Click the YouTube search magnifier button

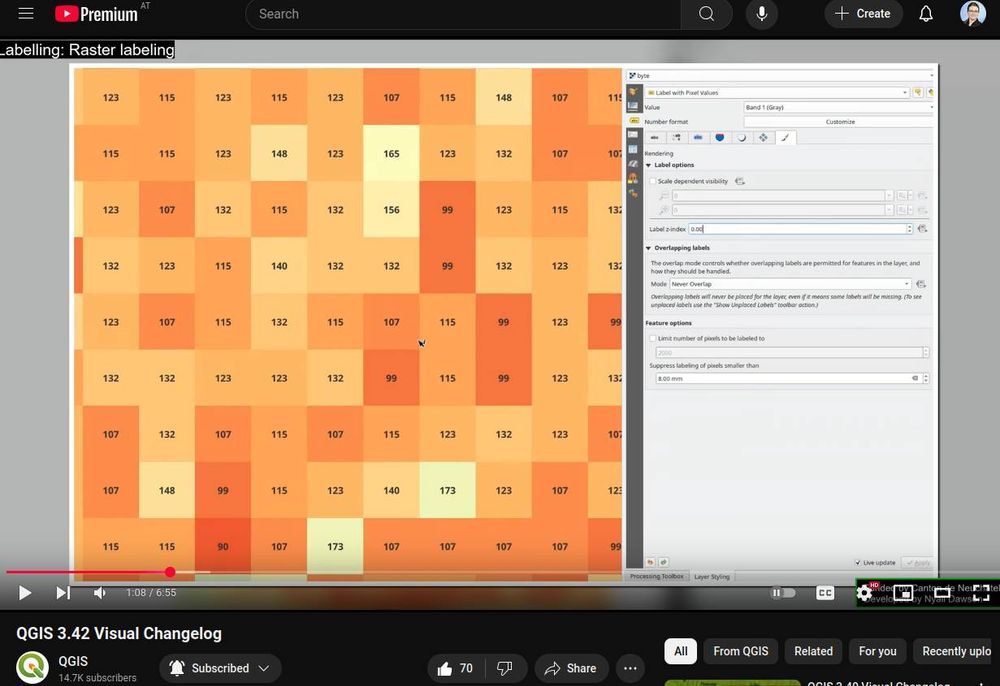706,14
